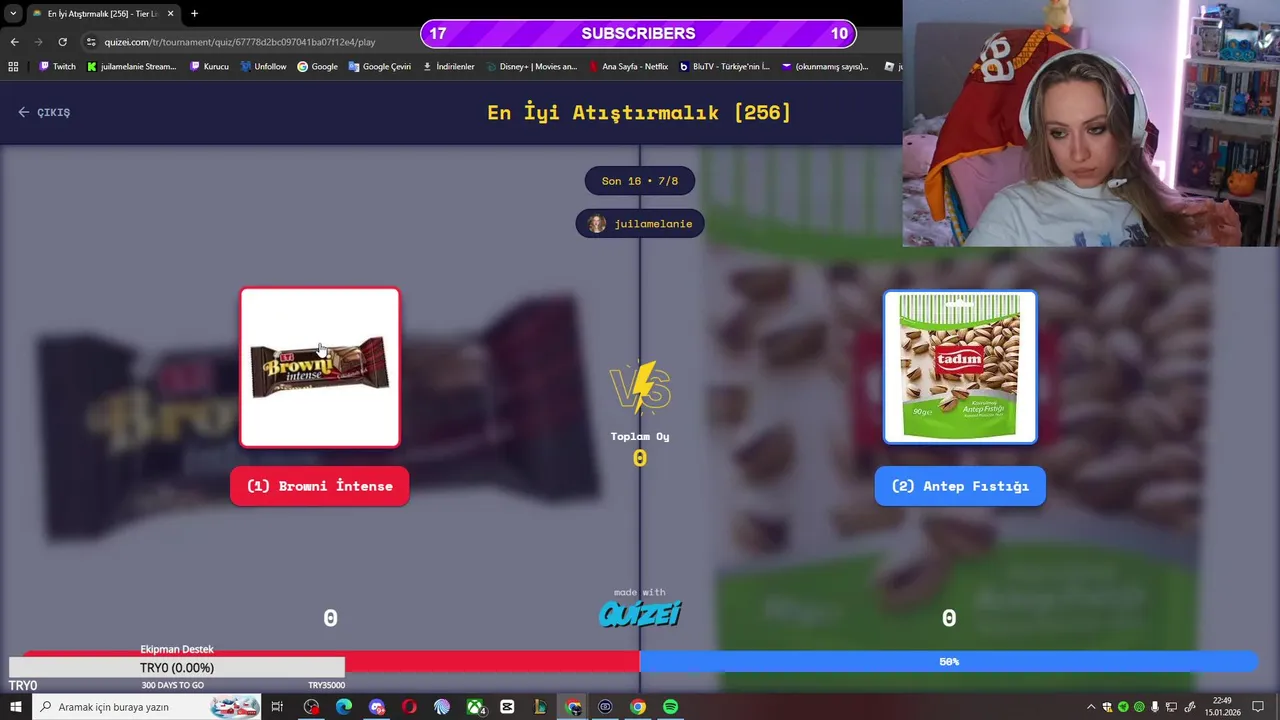Image resolution: width=1280 pixels, height=720 pixels.
Task: Open the site information icon in address bar
Action: [91, 42]
